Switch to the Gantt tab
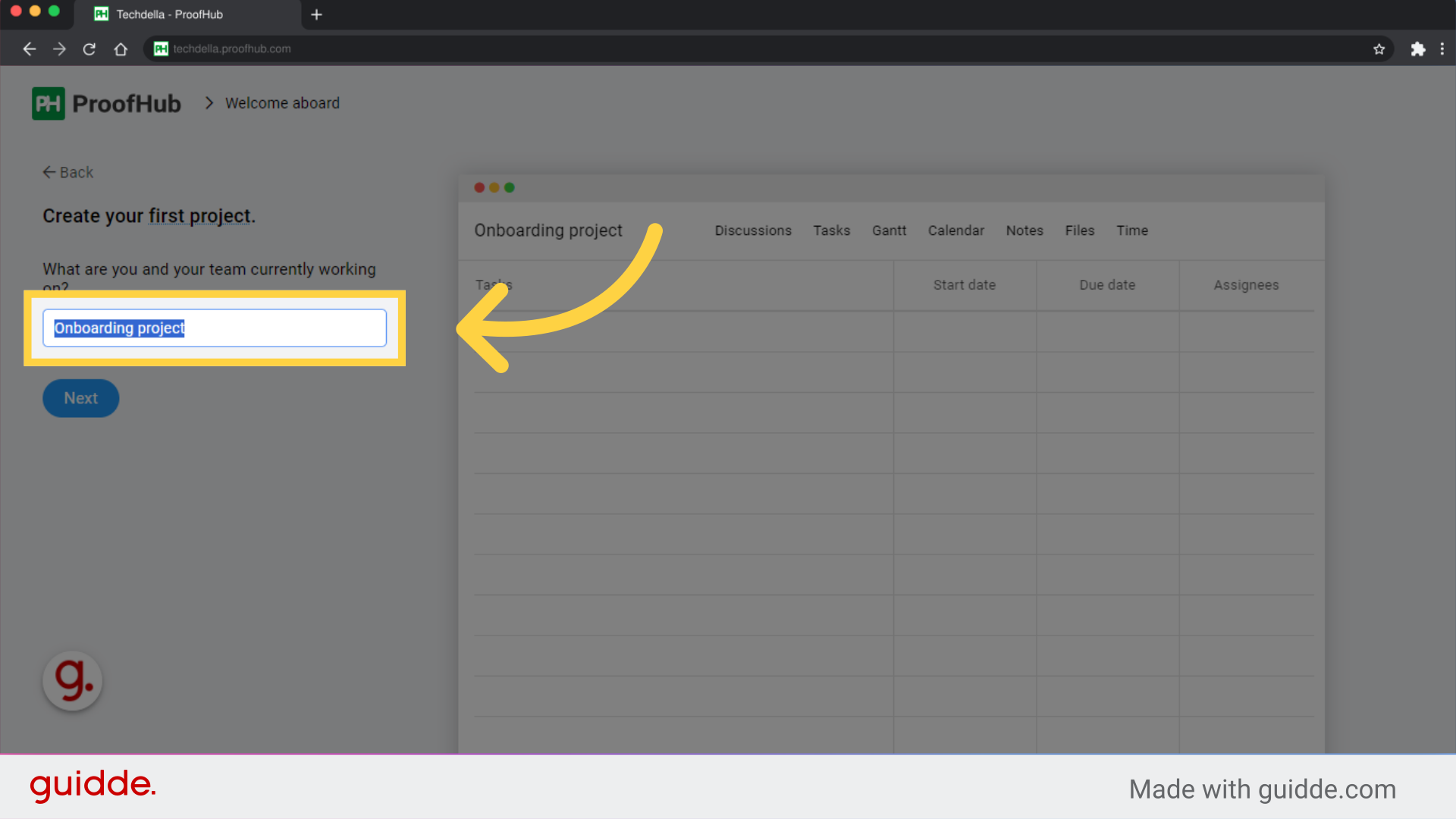The height and width of the screenshot is (819, 1456). [889, 231]
